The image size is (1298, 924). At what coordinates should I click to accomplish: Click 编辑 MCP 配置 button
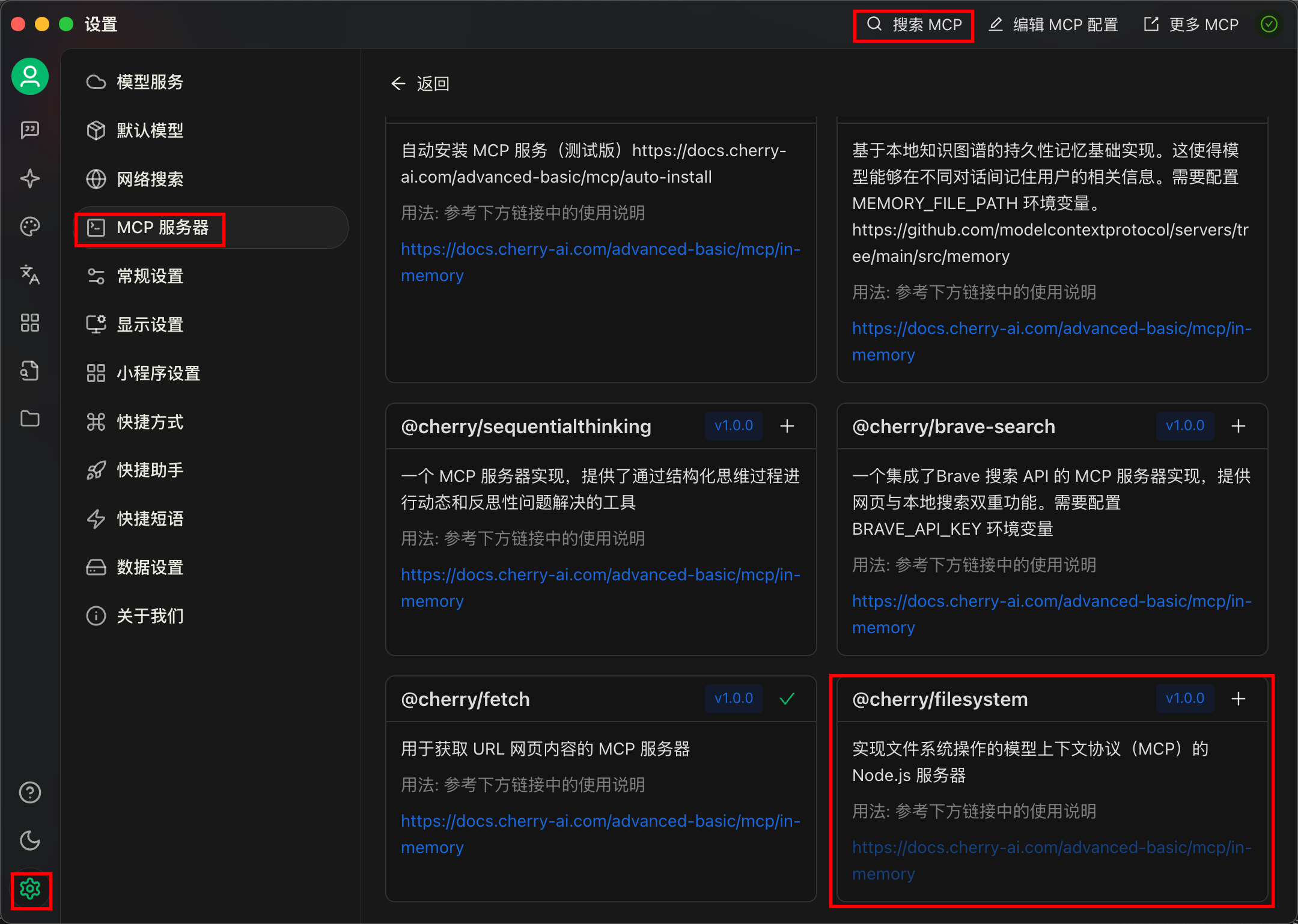pos(1053,25)
